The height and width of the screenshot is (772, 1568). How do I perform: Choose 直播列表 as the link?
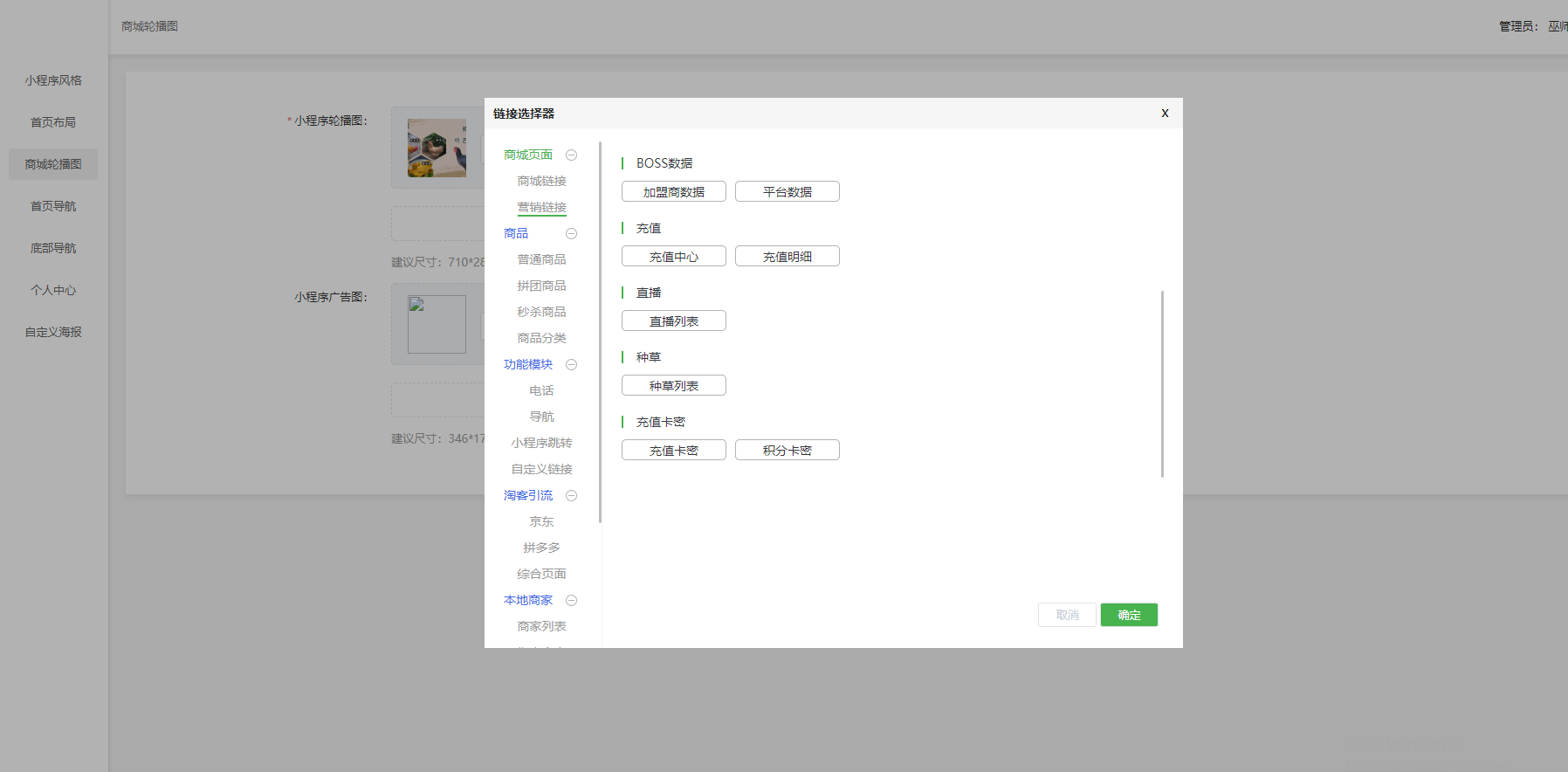(673, 321)
